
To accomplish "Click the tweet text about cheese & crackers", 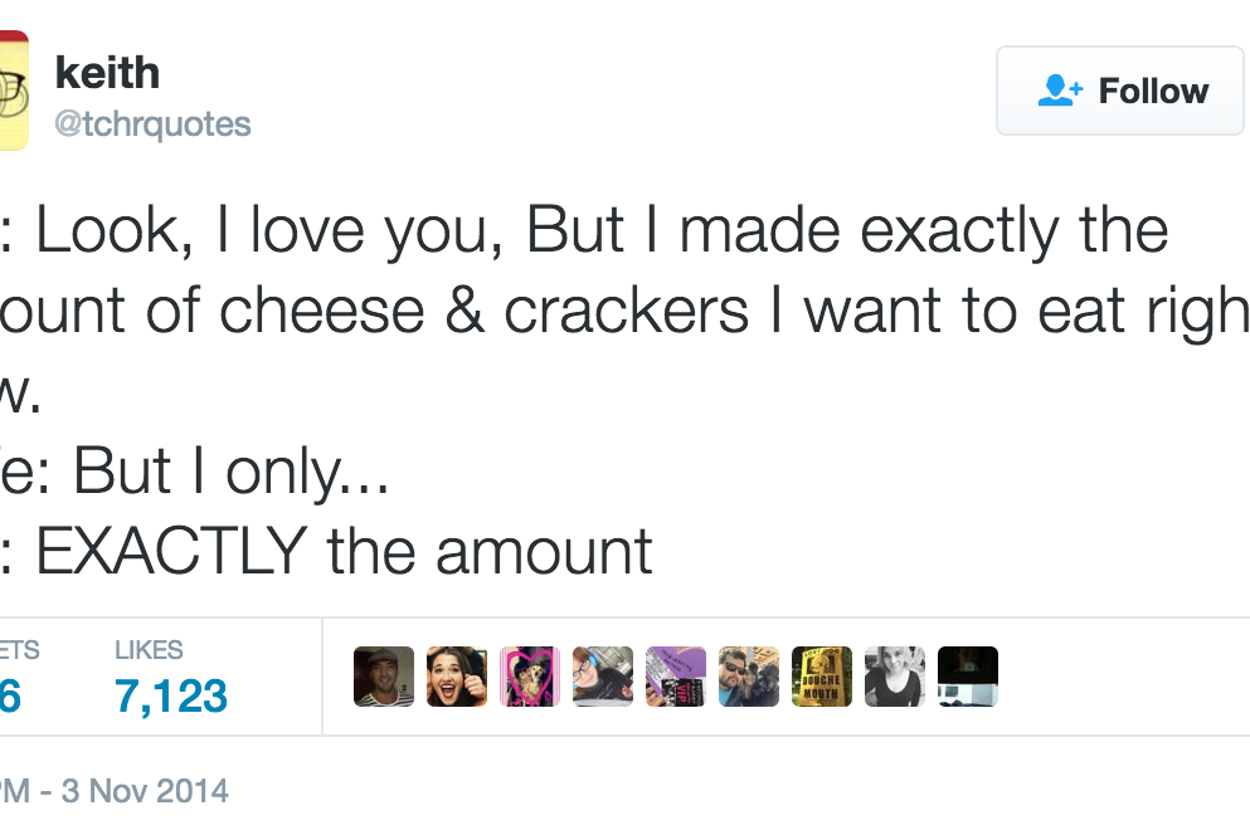I will point(620,310).
